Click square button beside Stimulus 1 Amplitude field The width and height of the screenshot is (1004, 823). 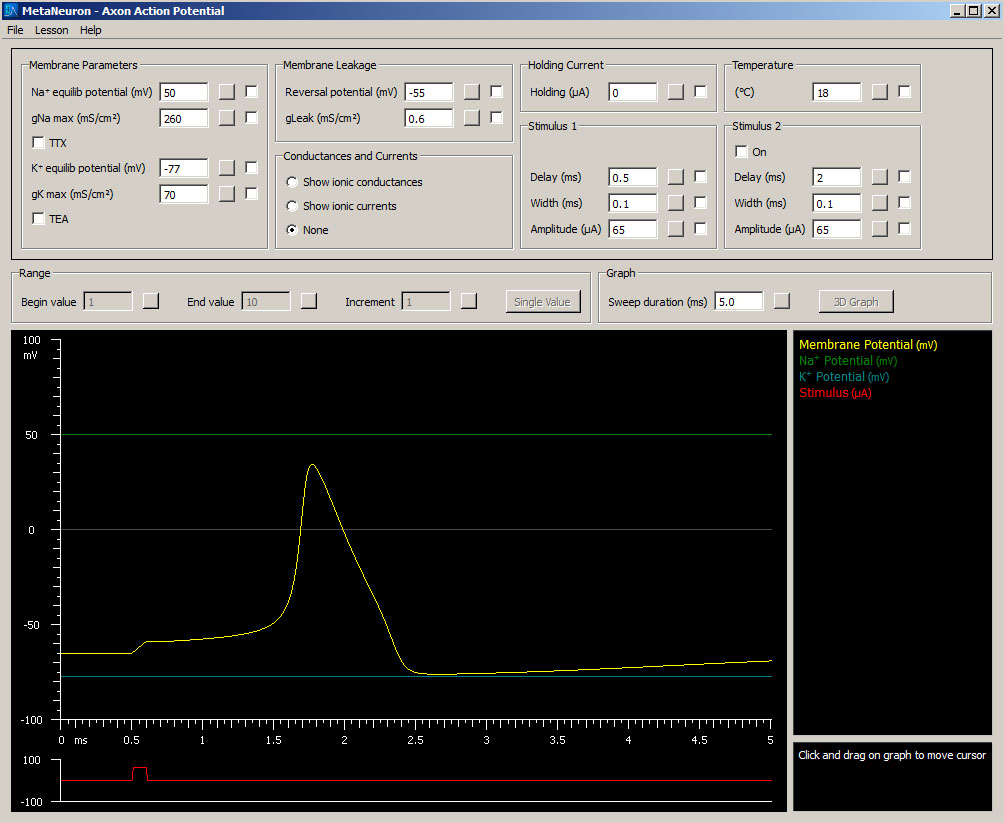[x=676, y=229]
